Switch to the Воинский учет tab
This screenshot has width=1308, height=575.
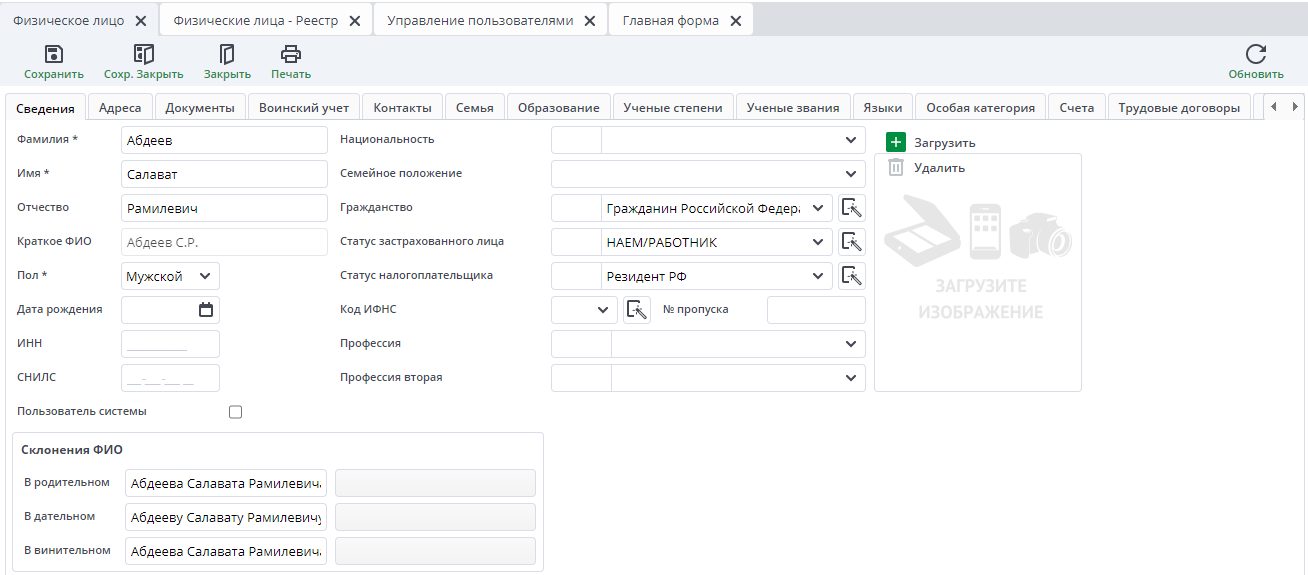point(304,108)
